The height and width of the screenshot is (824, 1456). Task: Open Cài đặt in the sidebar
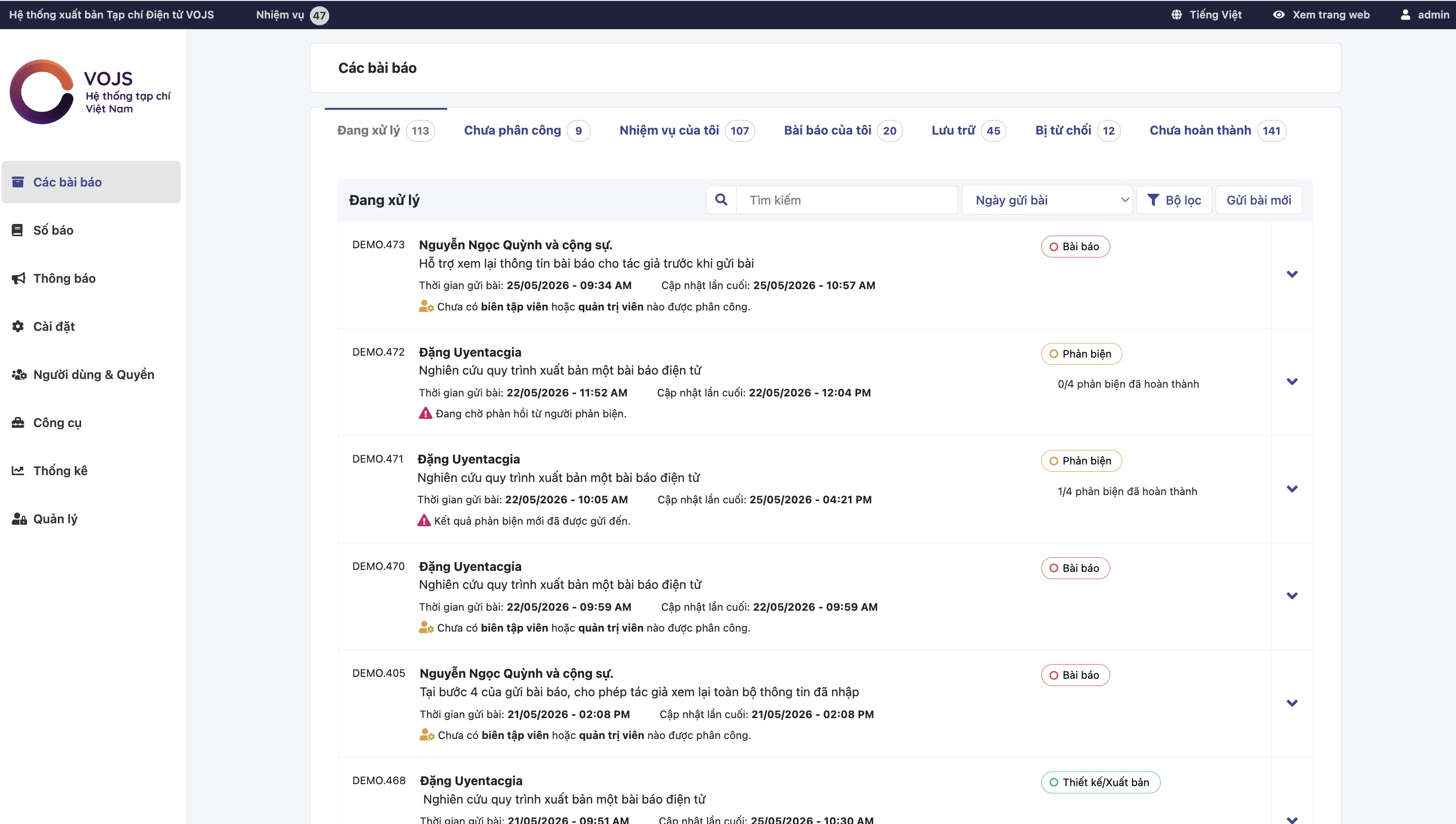[x=91, y=326]
